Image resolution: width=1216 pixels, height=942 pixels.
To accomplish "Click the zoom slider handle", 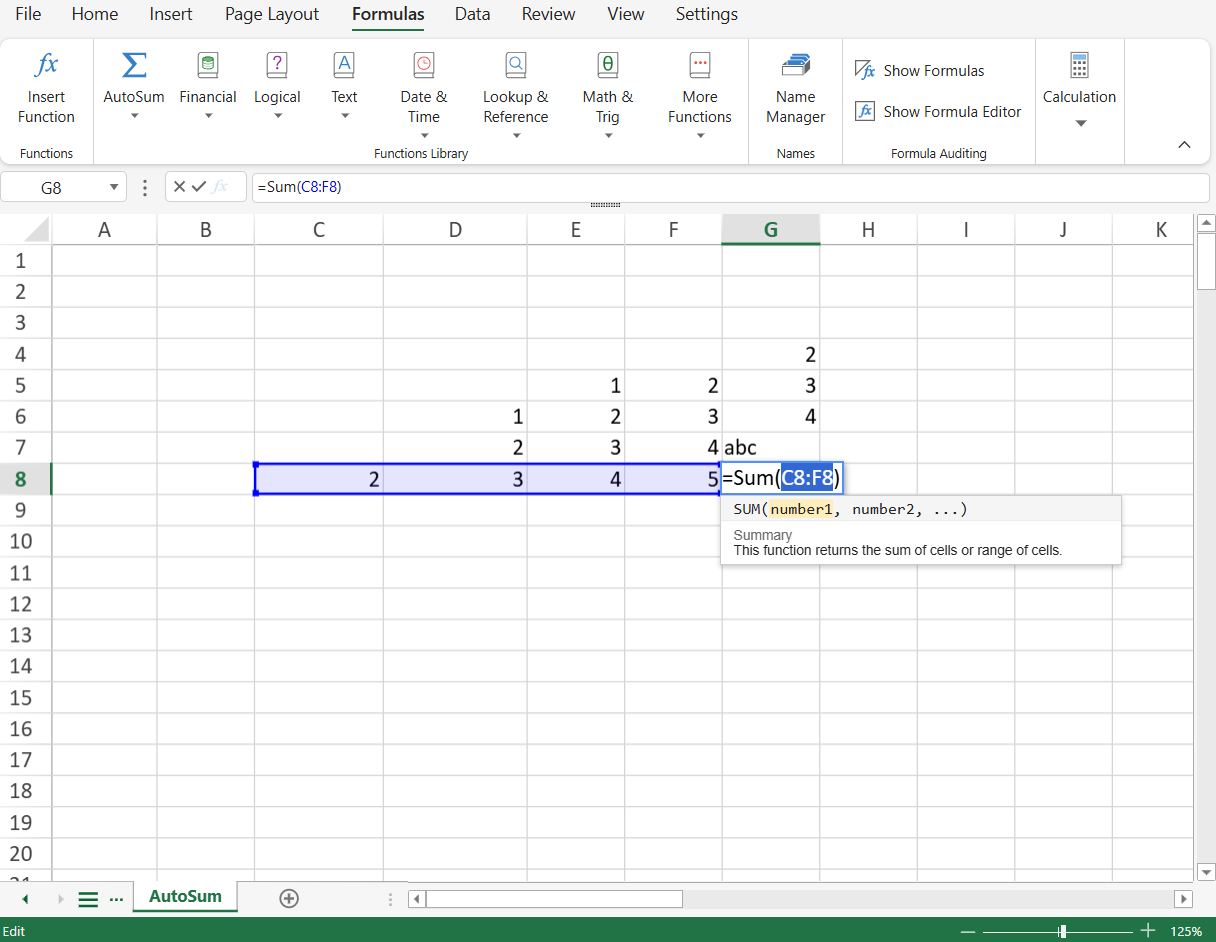I will [x=1062, y=931].
